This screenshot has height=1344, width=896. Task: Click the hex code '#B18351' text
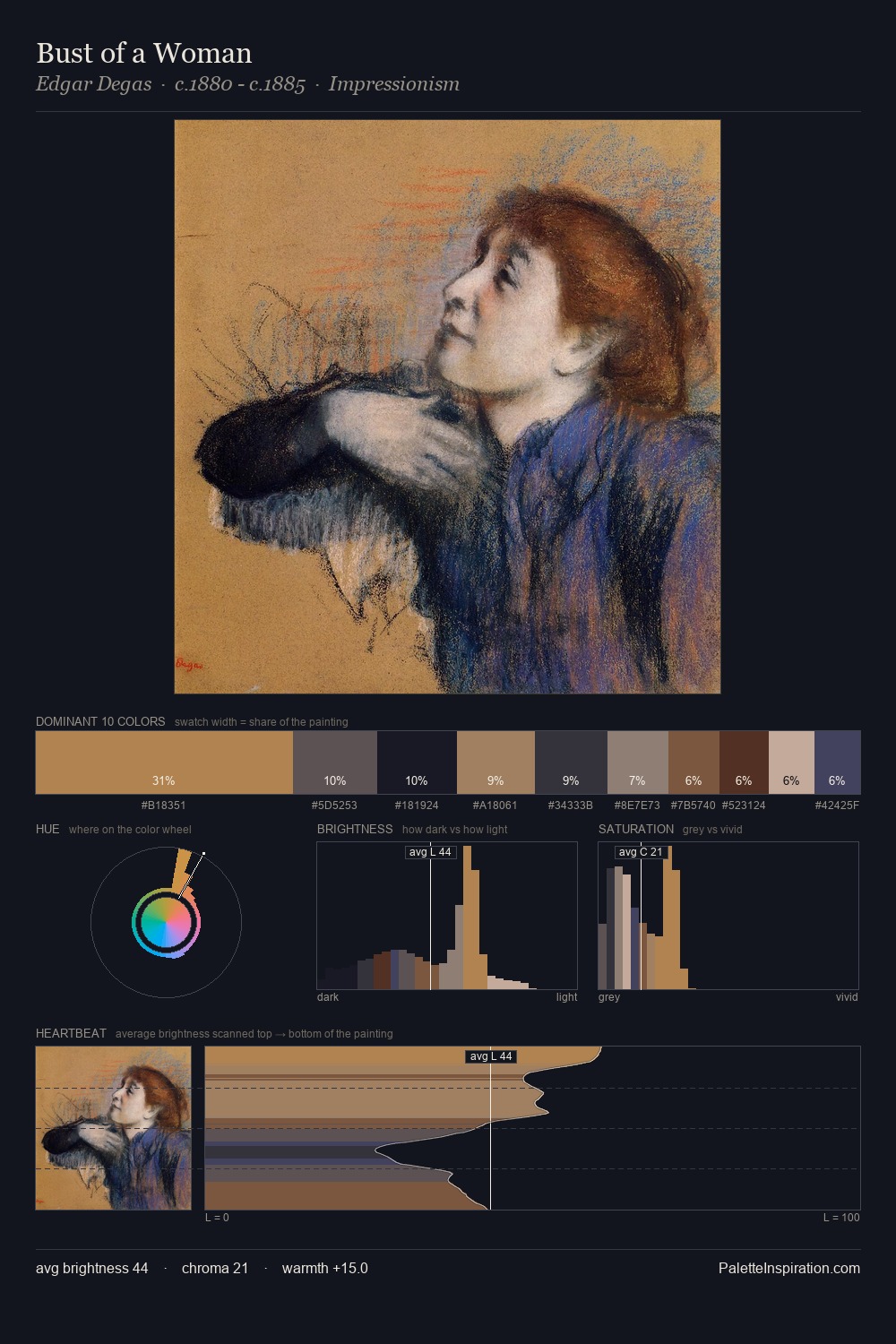(163, 806)
